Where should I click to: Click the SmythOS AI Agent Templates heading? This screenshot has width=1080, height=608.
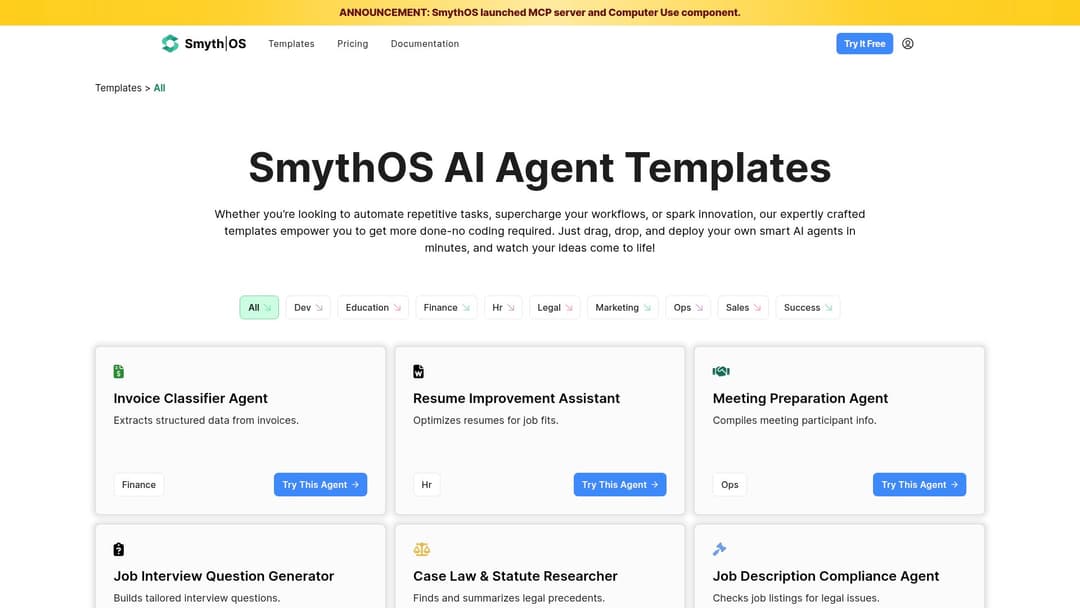click(x=539, y=167)
